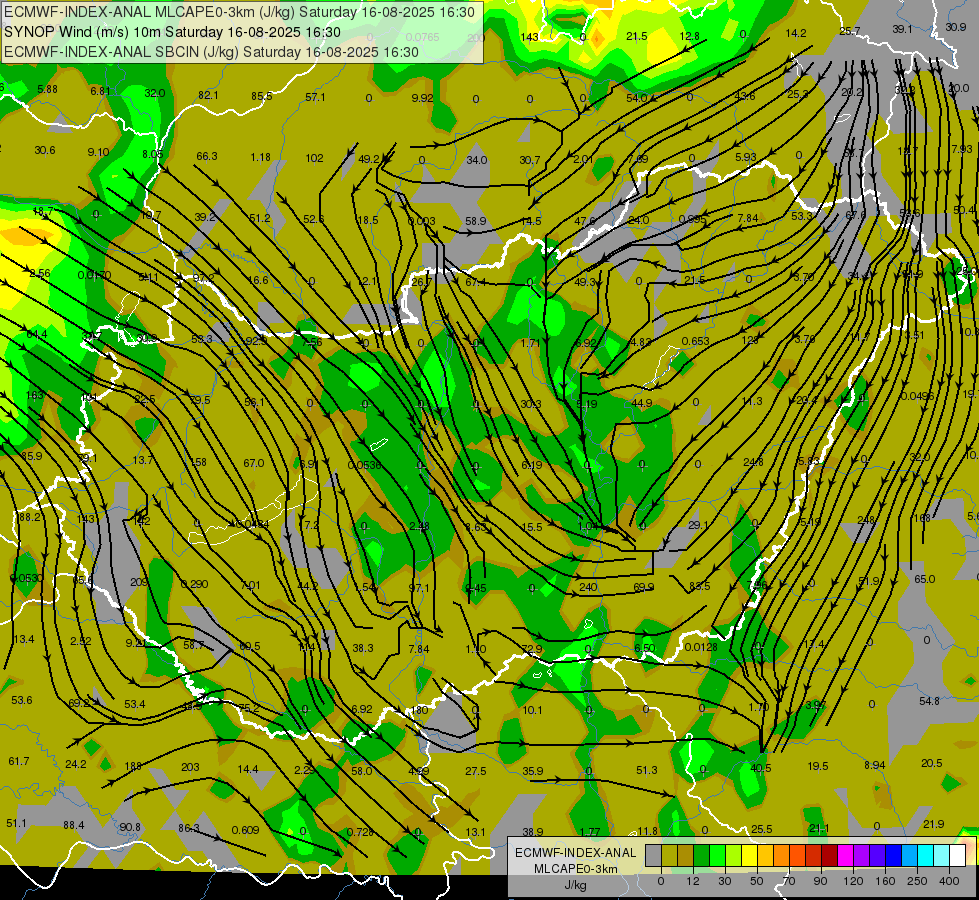
Task: Click the map value '13.4' at left edge
Action: 23,639
